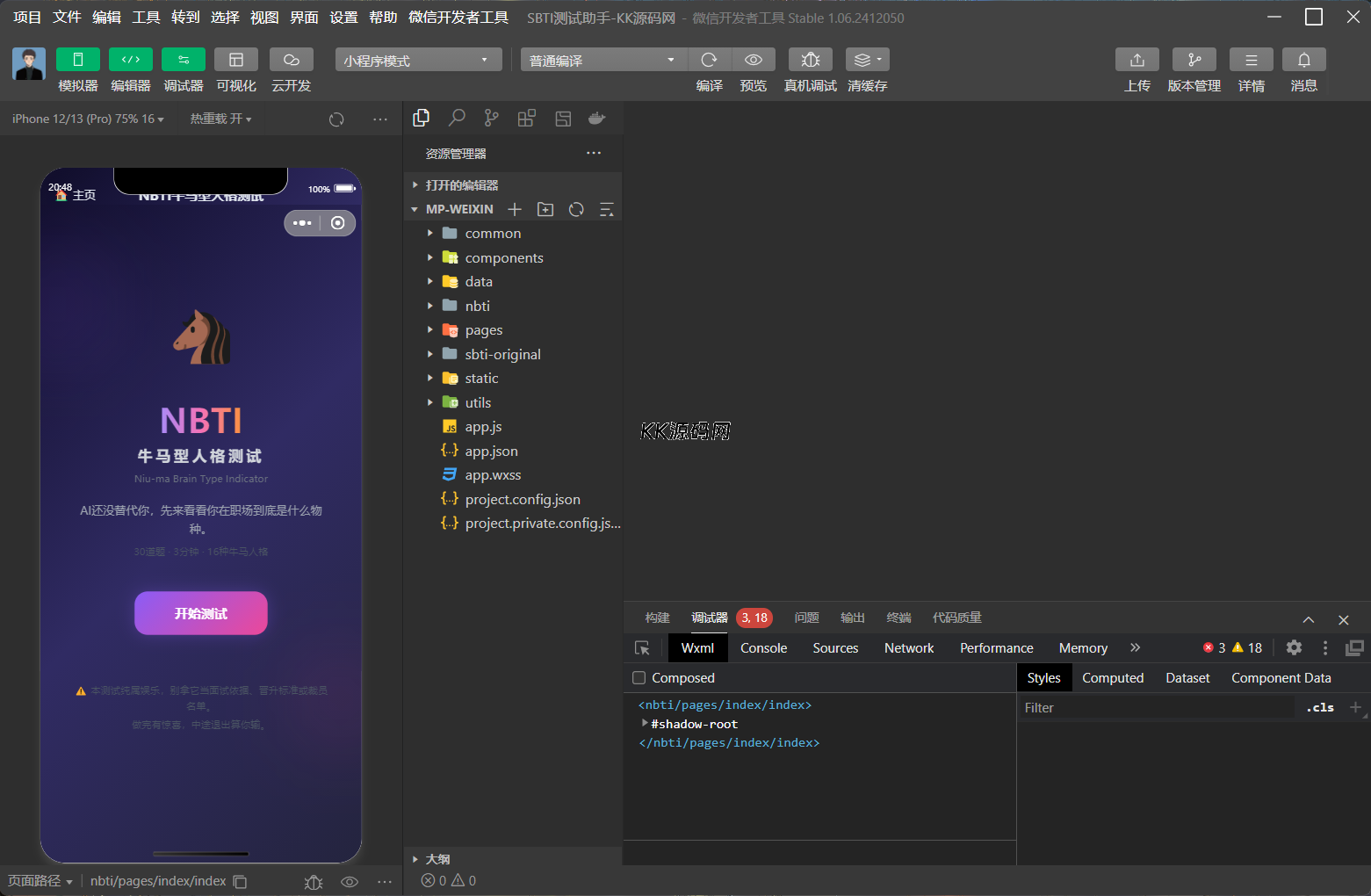Open the 小程序模式 dropdown
This screenshot has height=896, width=1371.
418,60
